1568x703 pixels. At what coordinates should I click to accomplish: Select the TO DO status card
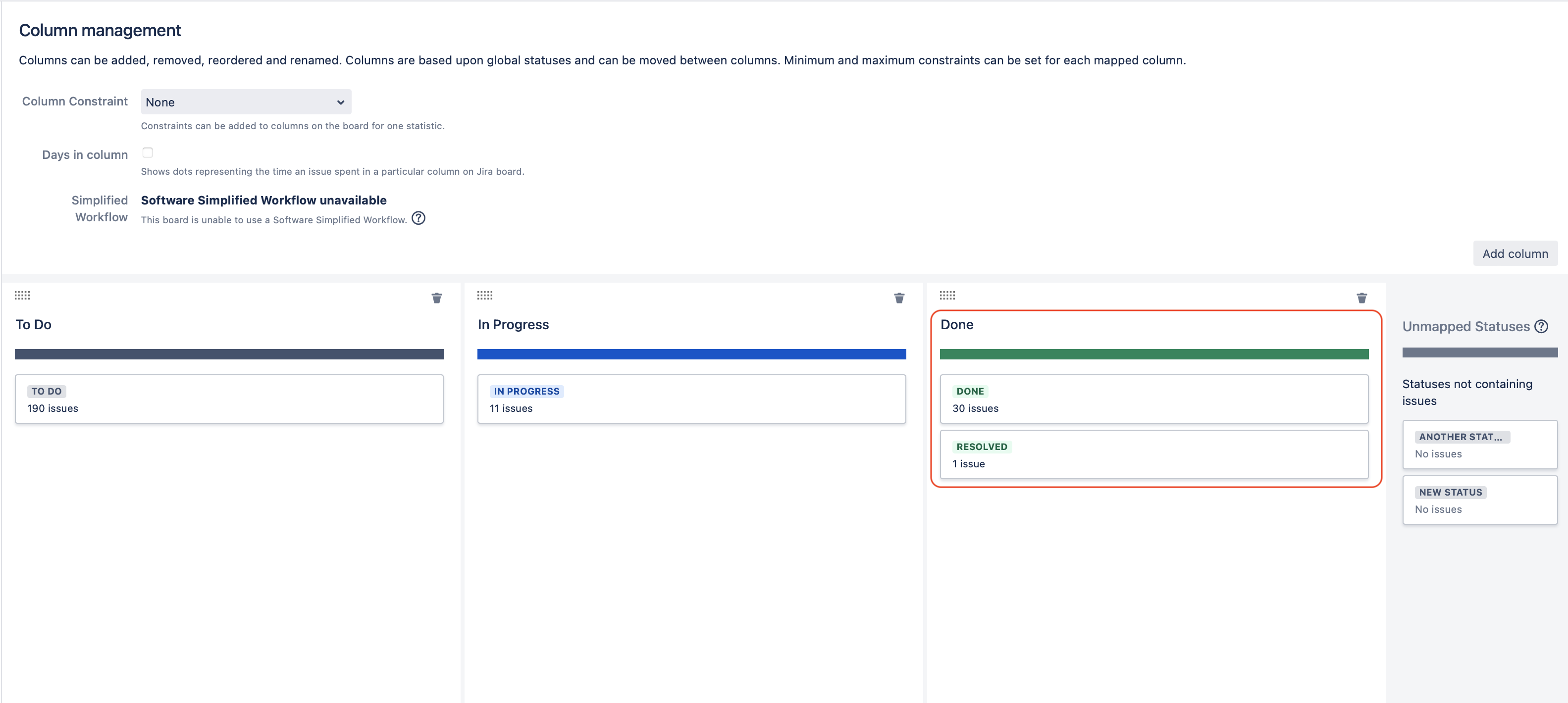point(229,400)
